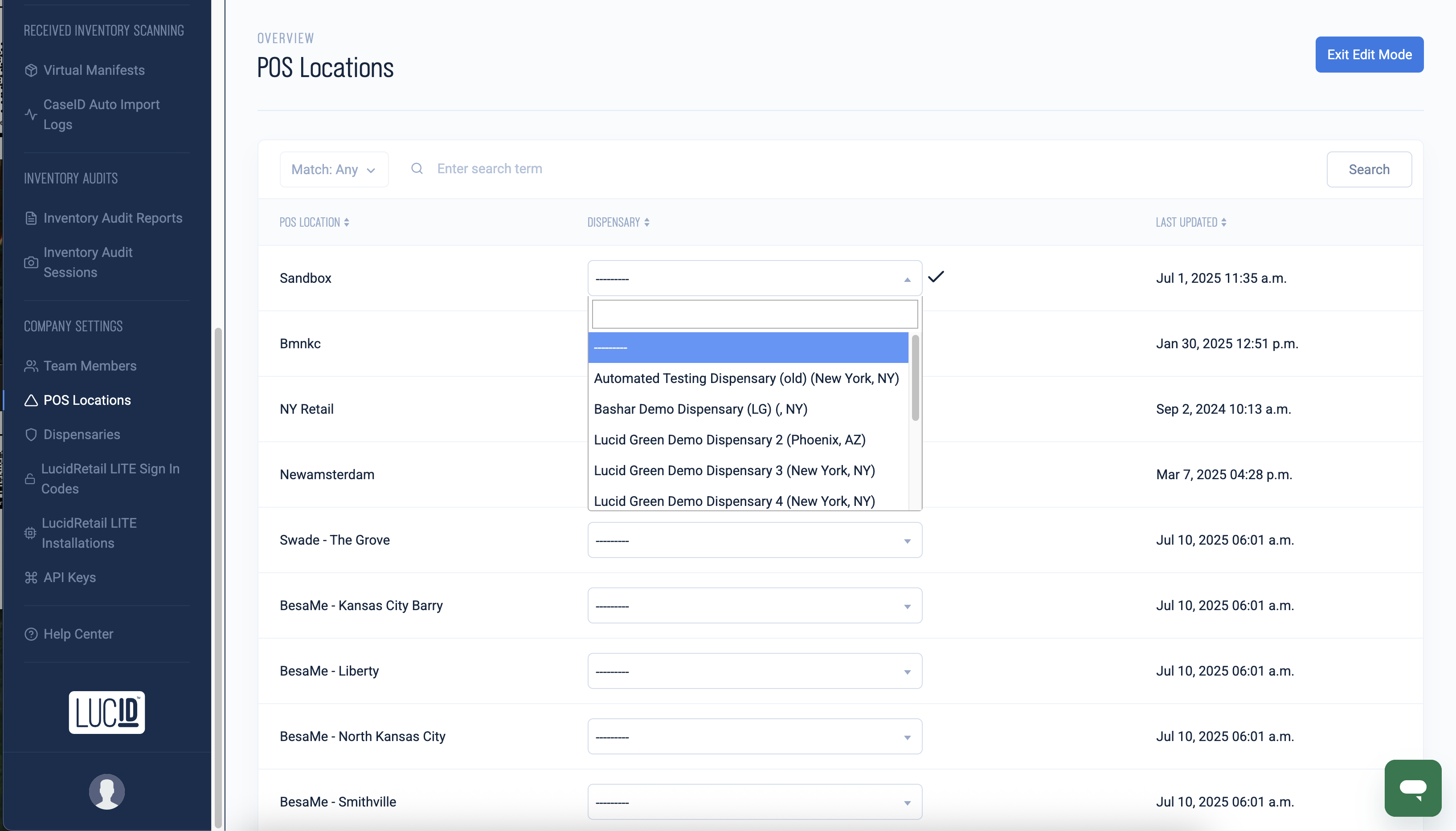
Task: Click the Sandbox location name
Action: [306, 278]
